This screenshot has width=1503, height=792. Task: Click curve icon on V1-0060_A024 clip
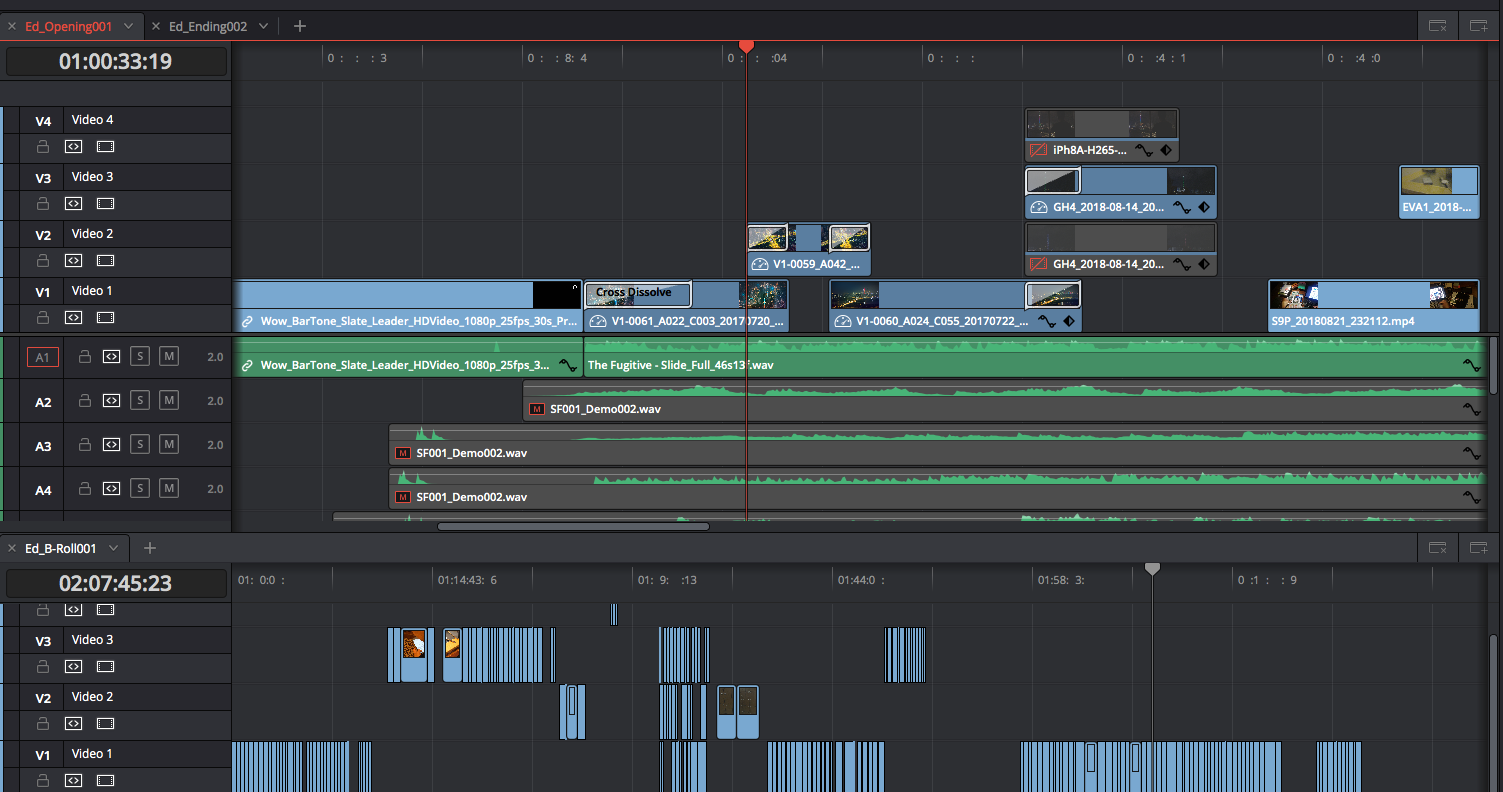pyautogui.click(x=1046, y=321)
